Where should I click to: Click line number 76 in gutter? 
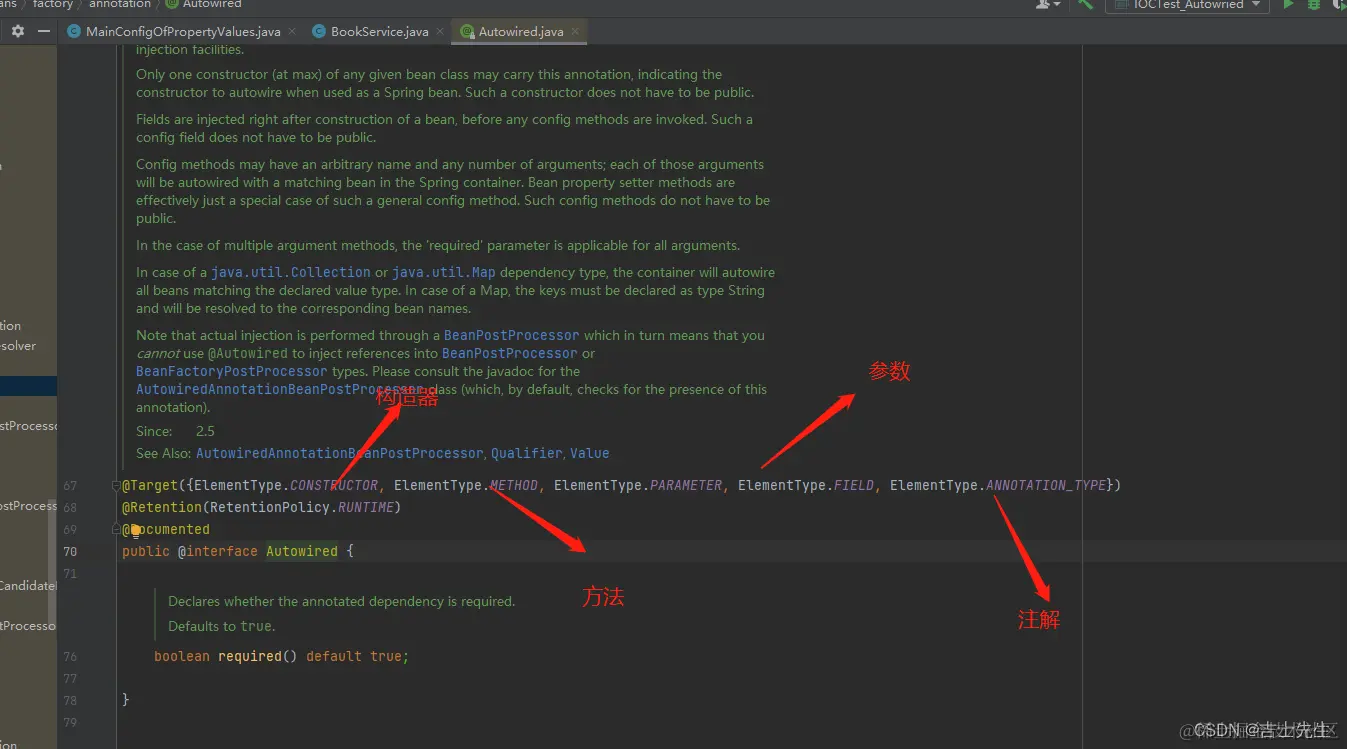pyautogui.click(x=70, y=656)
